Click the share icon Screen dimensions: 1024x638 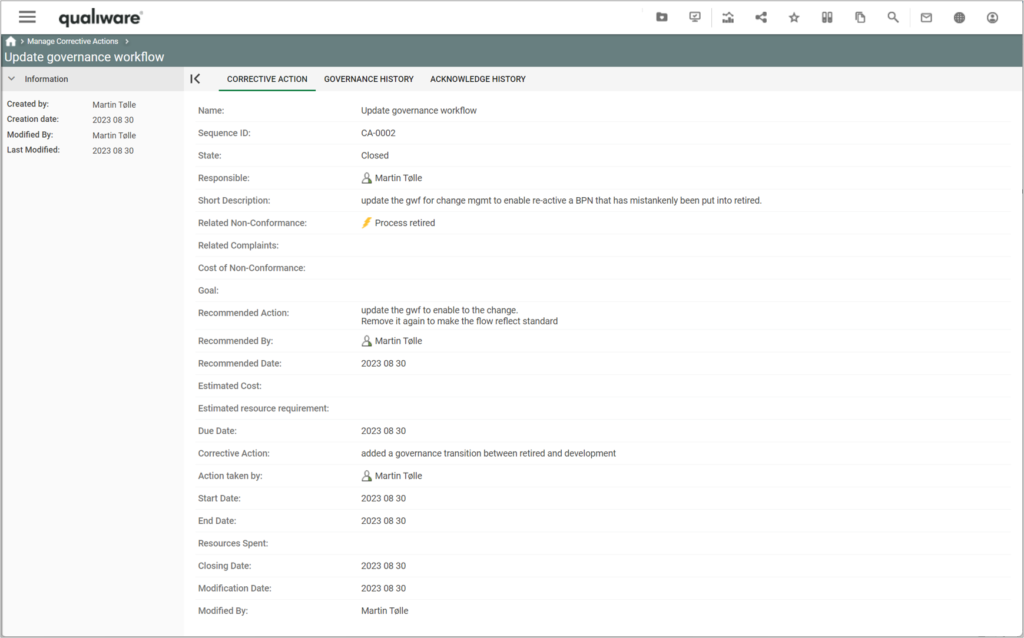[761, 17]
